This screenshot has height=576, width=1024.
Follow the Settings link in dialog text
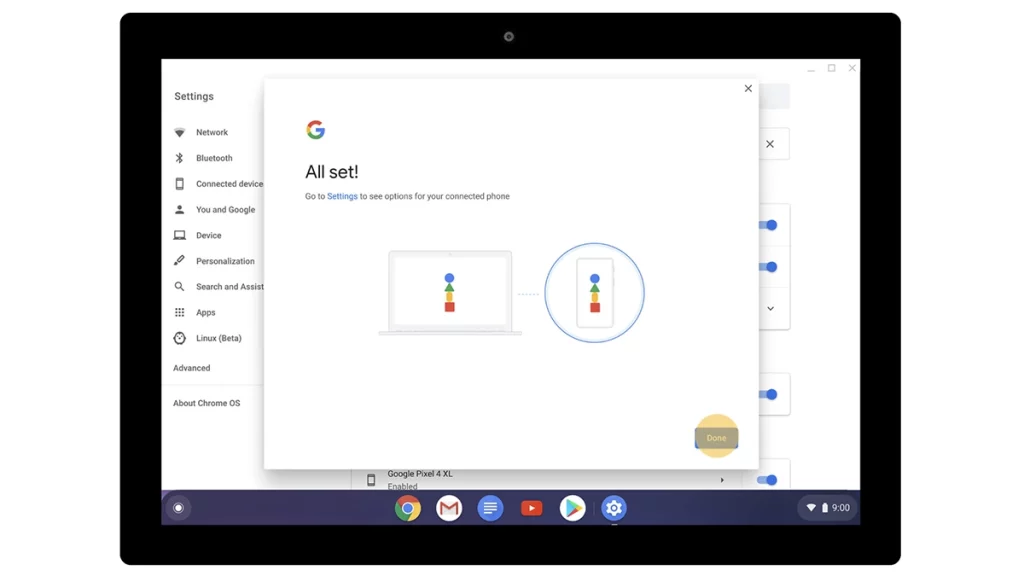342,196
